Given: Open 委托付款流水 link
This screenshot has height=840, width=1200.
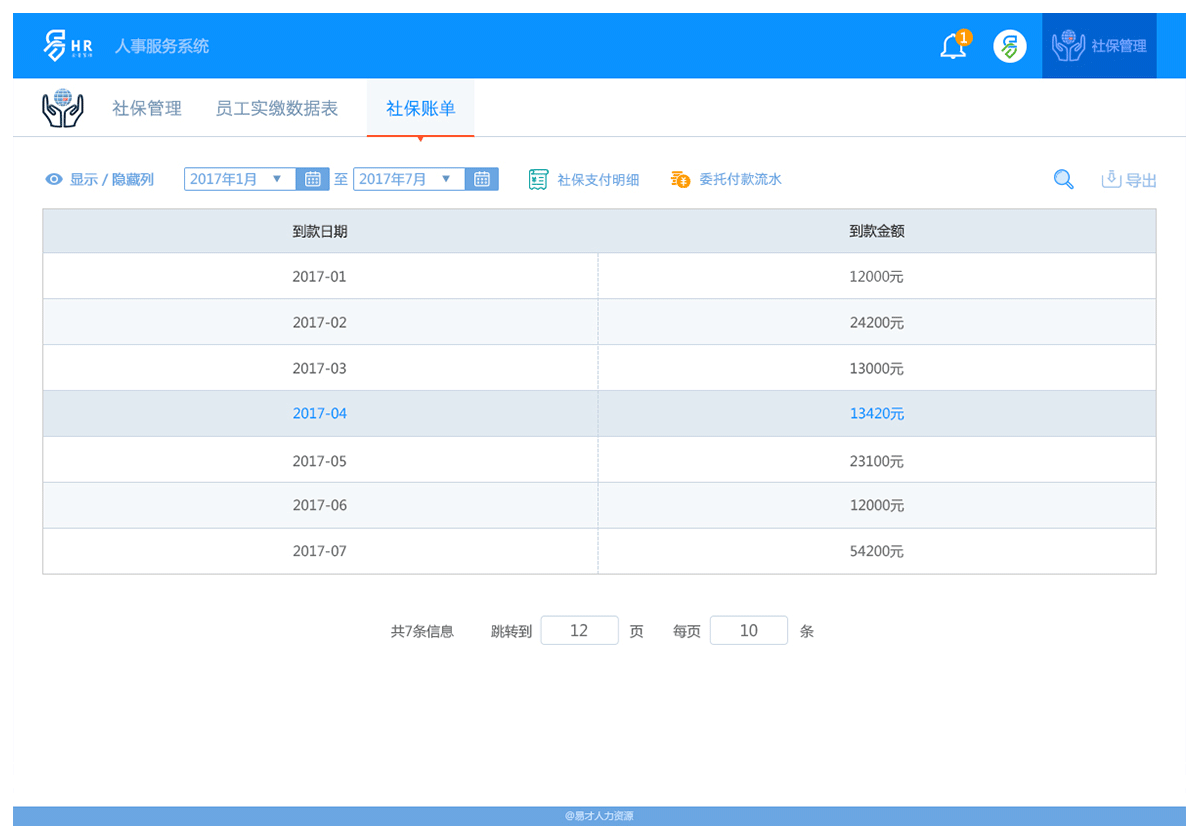Looking at the screenshot, I should [x=740, y=180].
